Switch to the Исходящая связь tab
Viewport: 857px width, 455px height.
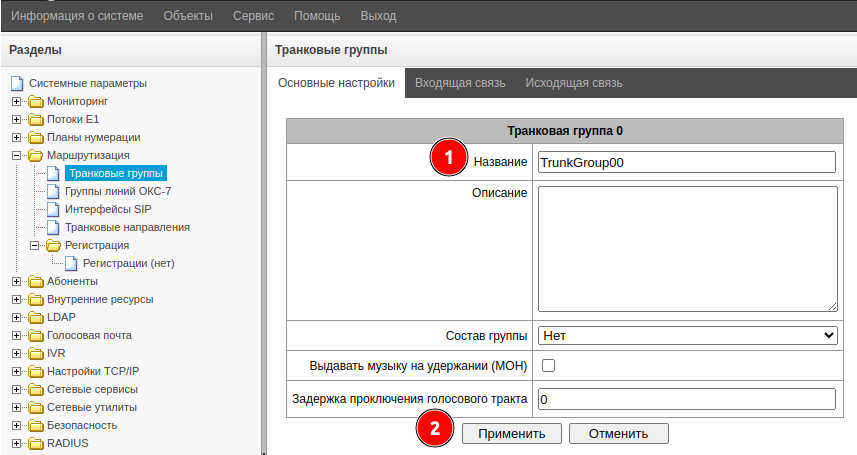click(x=574, y=83)
